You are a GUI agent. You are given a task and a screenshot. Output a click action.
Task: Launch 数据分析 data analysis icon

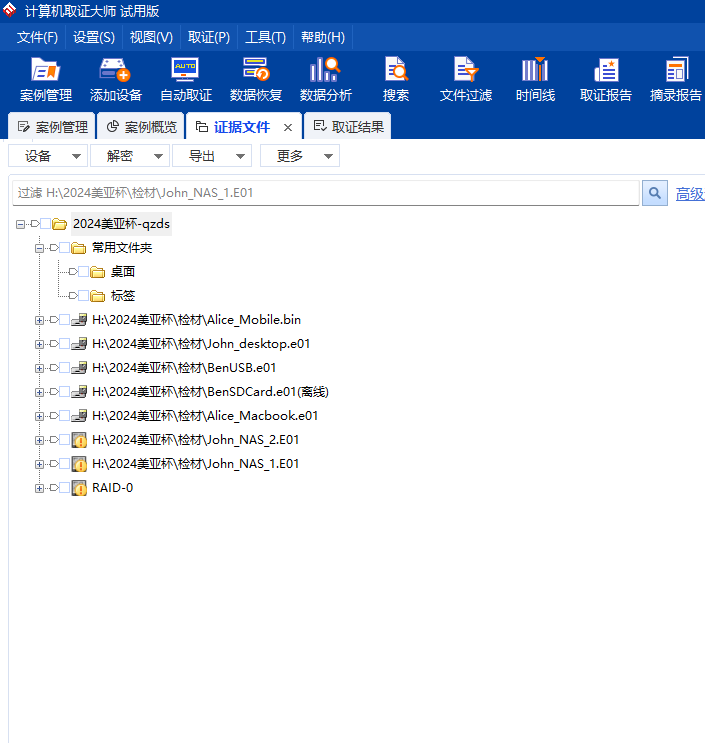(x=325, y=79)
